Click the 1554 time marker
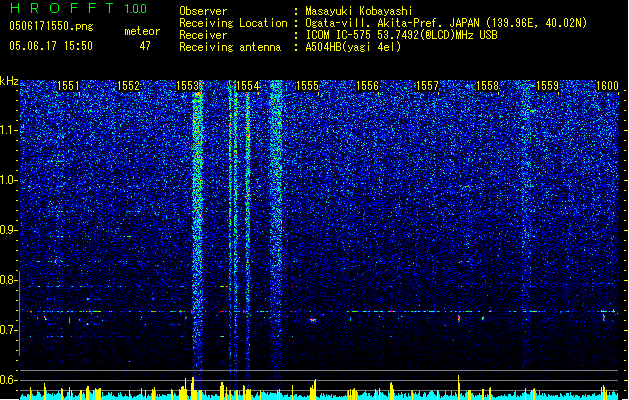Viewport: 629px width, 400px height. click(248, 86)
